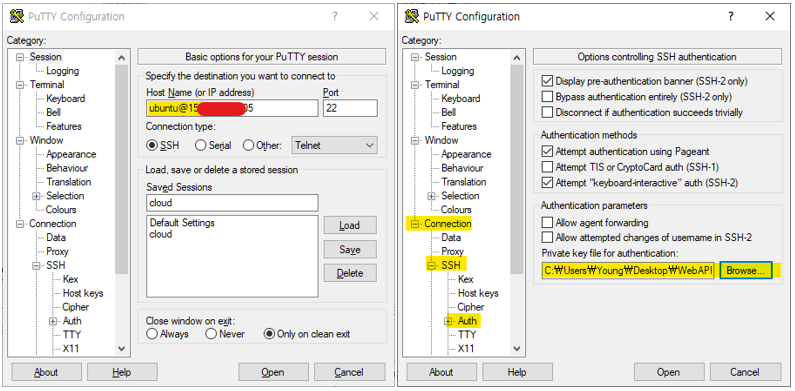Click Open button in right window
Viewport: 795px width, 391px height.
[x=668, y=372]
